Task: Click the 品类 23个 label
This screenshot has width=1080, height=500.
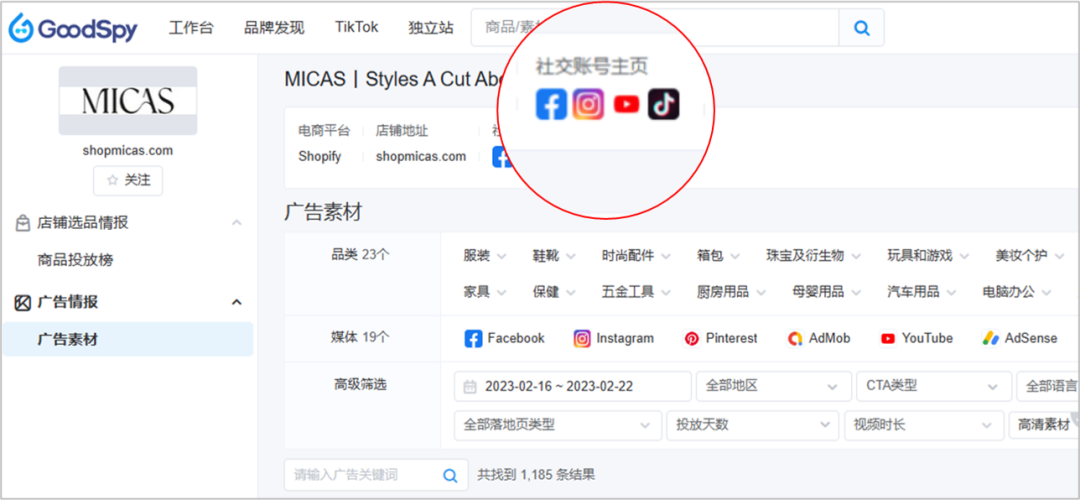Action: click(360, 255)
